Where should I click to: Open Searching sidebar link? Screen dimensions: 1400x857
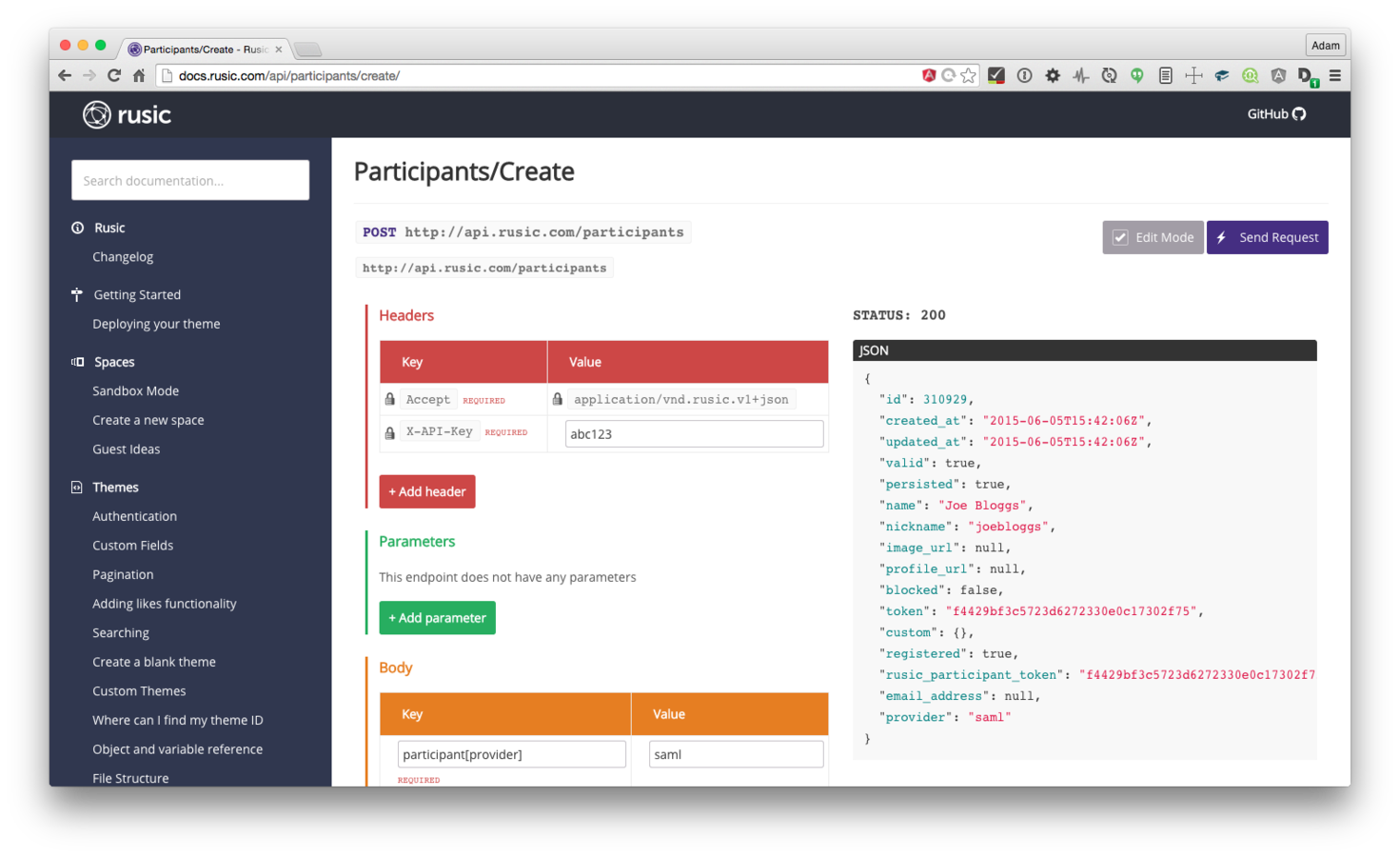pyautogui.click(x=120, y=633)
